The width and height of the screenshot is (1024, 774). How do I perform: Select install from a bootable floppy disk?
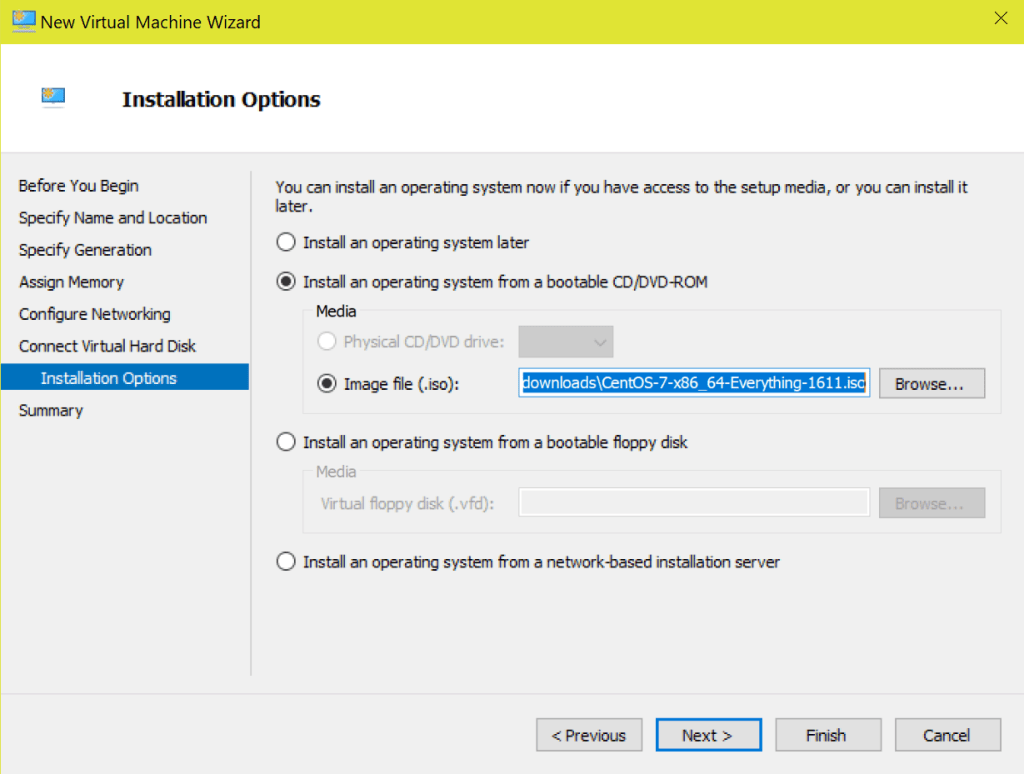(285, 441)
